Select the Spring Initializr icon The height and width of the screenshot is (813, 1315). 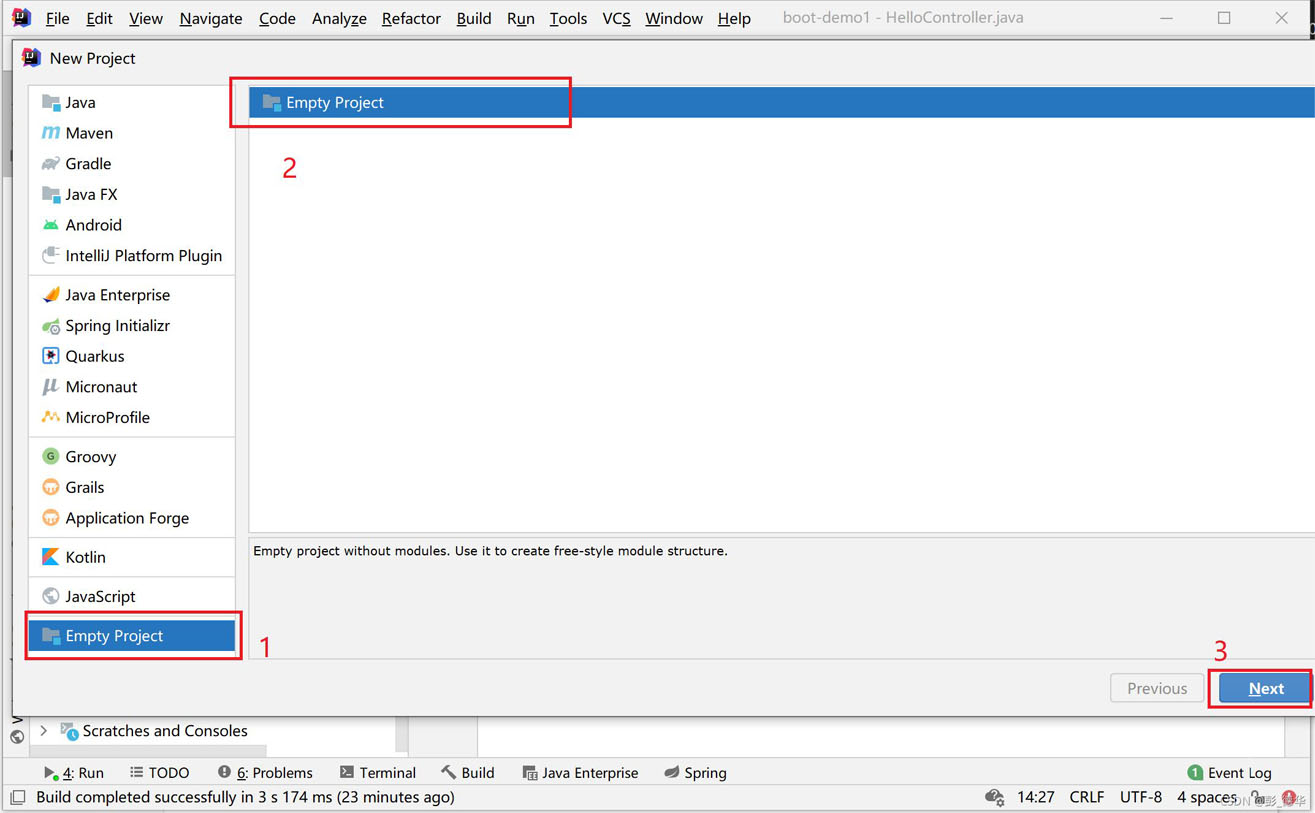(51, 326)
